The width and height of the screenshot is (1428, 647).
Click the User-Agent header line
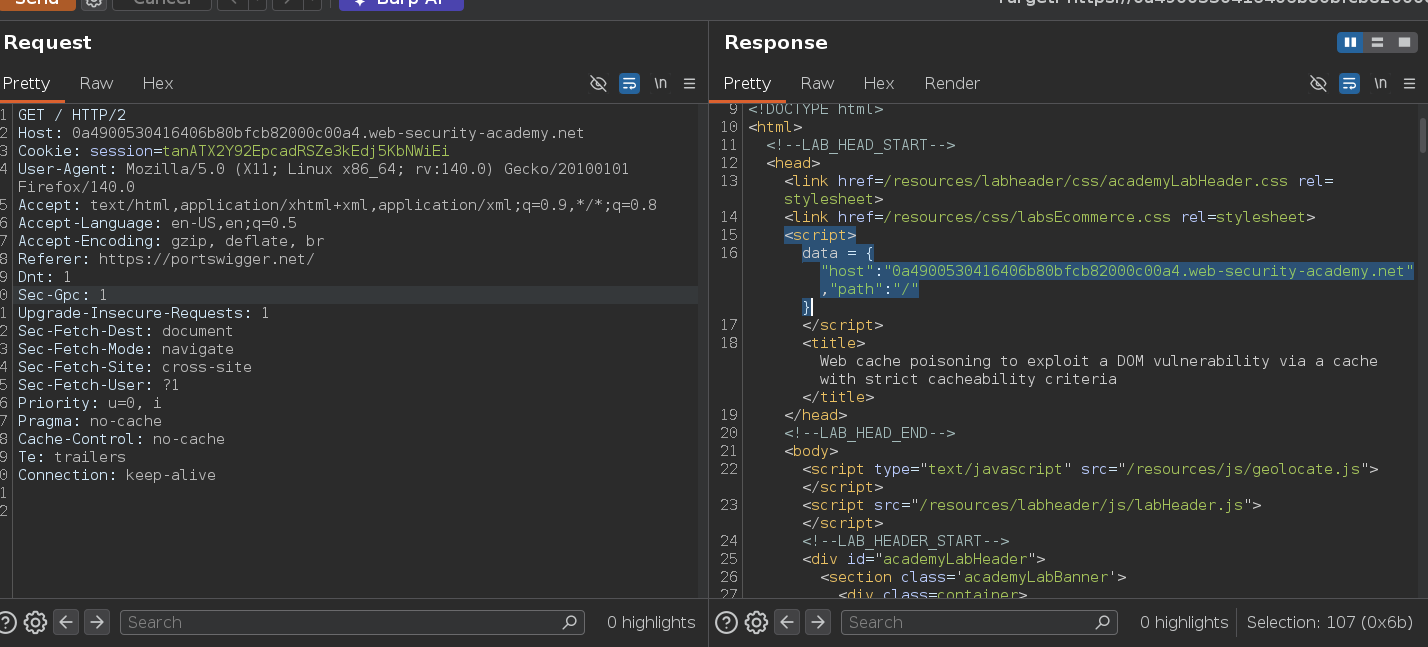324,178
